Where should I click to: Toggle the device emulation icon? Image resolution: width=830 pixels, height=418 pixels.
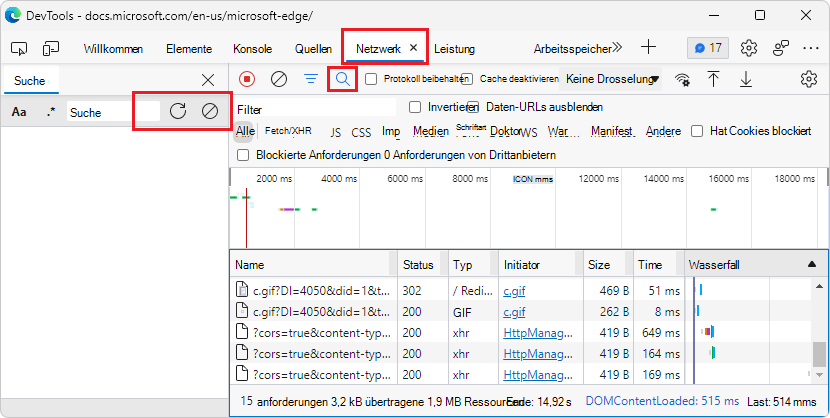pos(51,49)
